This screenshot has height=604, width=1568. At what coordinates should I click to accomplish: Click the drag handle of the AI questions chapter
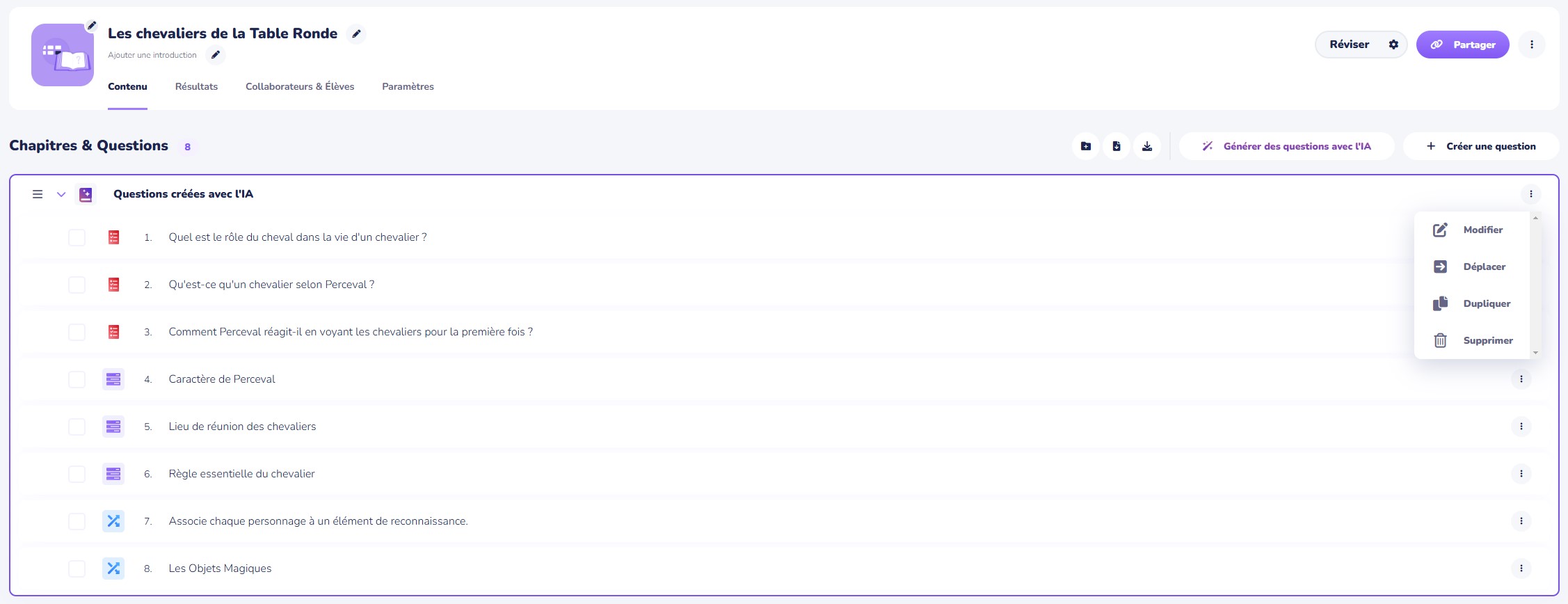point(38,194)
